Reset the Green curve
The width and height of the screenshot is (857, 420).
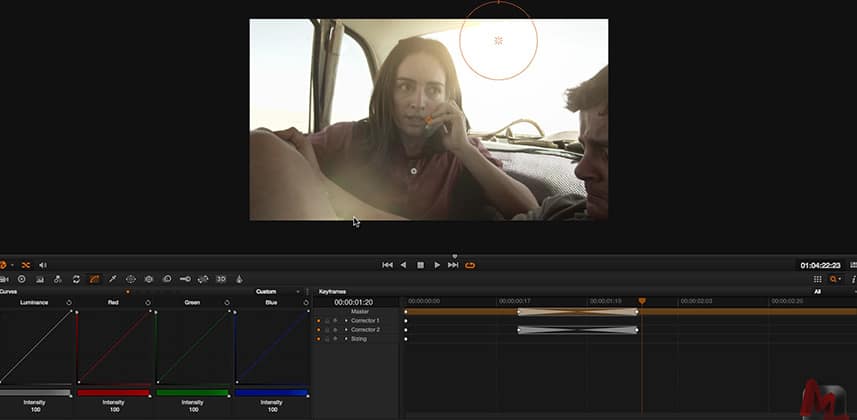(x=227, y=302)
